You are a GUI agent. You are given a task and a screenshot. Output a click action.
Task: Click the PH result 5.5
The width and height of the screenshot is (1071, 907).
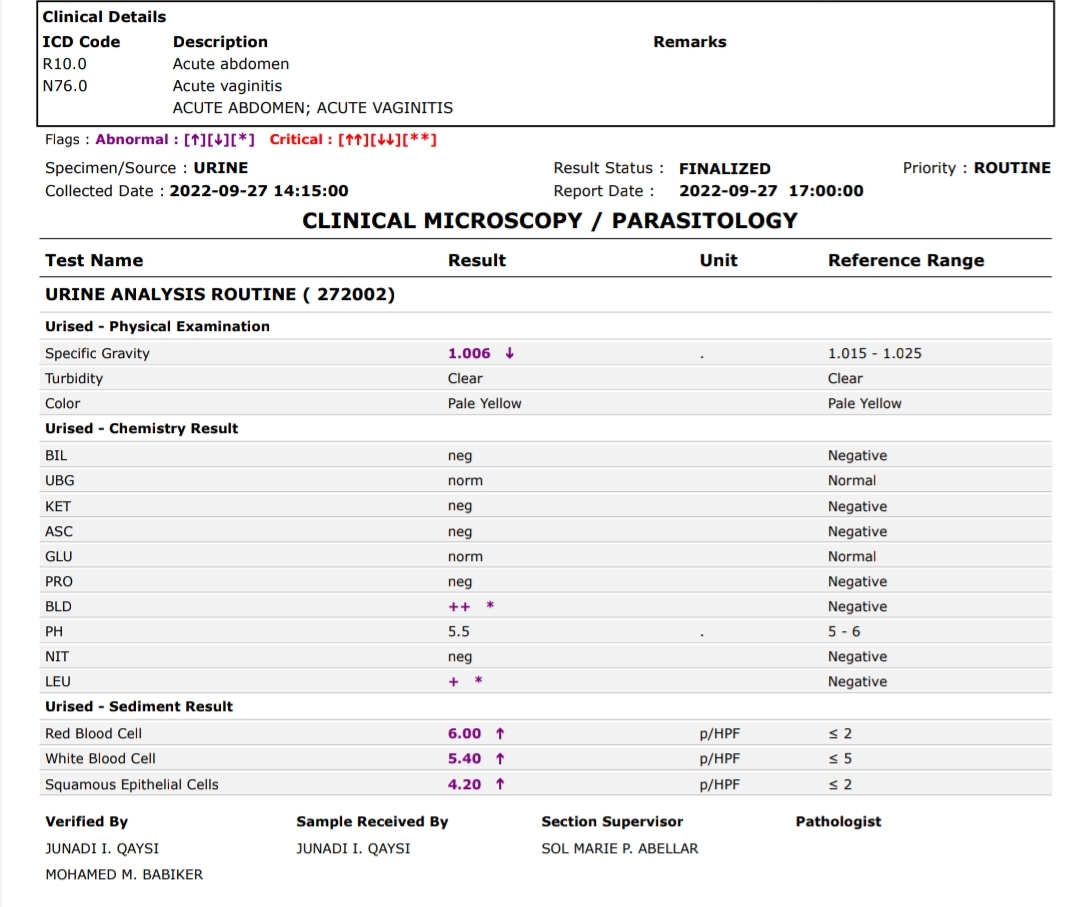[x=458, y=632]
